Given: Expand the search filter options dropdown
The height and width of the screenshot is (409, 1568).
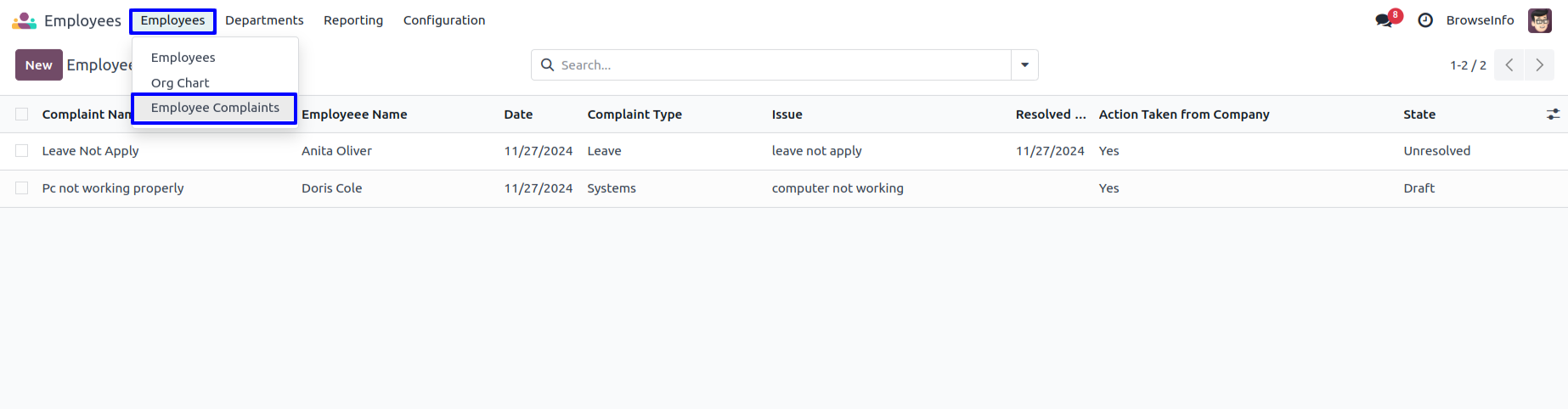Looking at the screenshot, I should click(x=1024, y=65).
